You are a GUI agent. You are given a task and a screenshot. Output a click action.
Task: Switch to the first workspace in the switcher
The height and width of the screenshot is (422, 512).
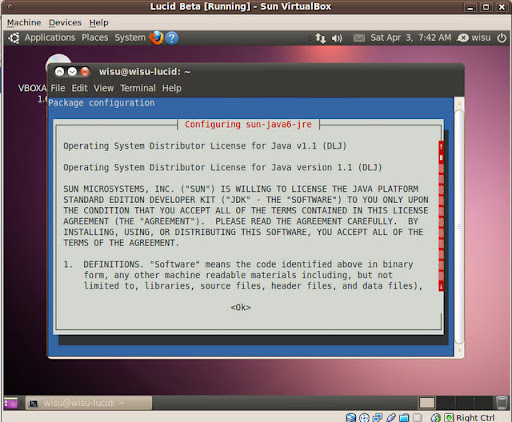point(427,403)
